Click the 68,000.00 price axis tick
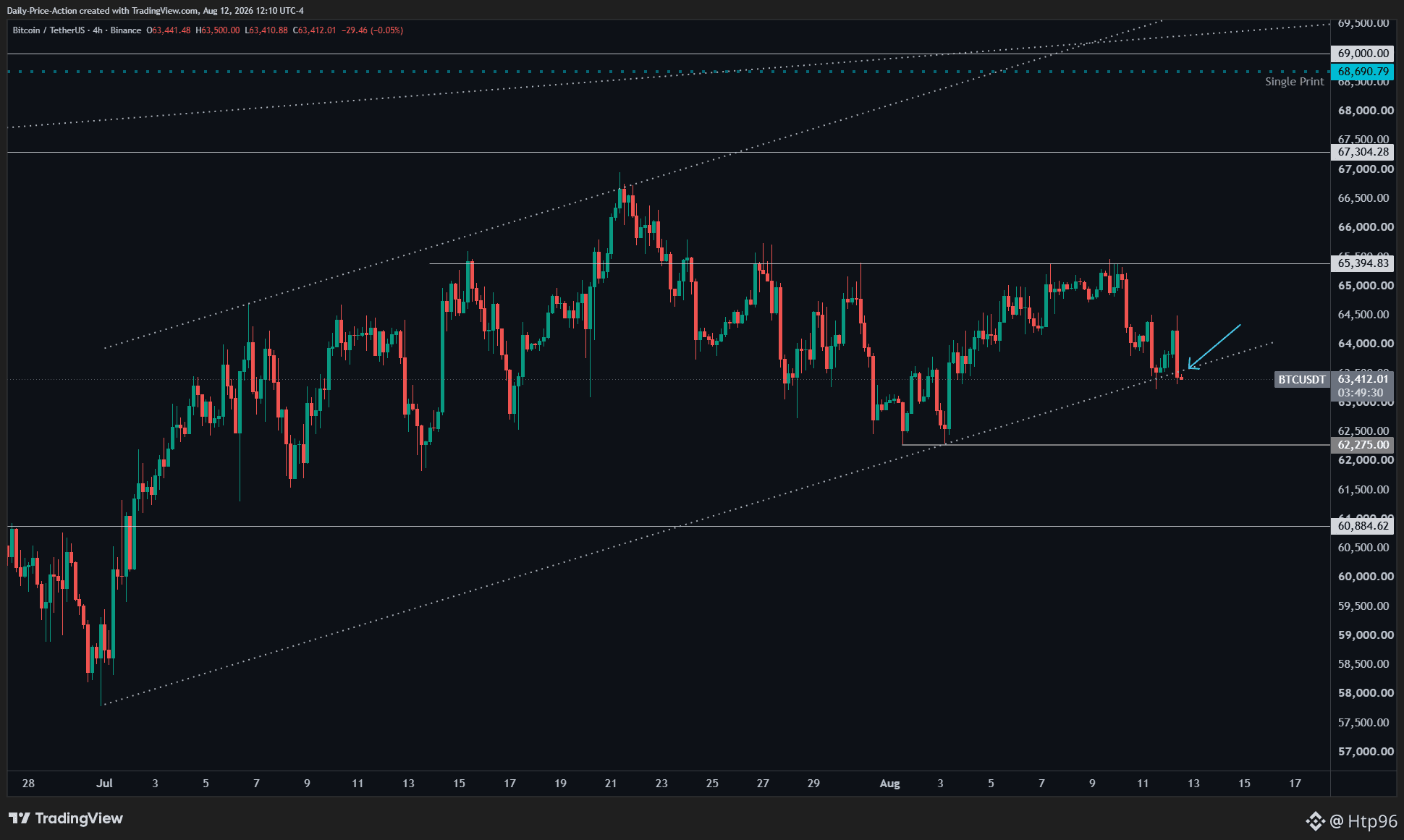Screen dimensions: 1404x840 tap(1366, 111)
